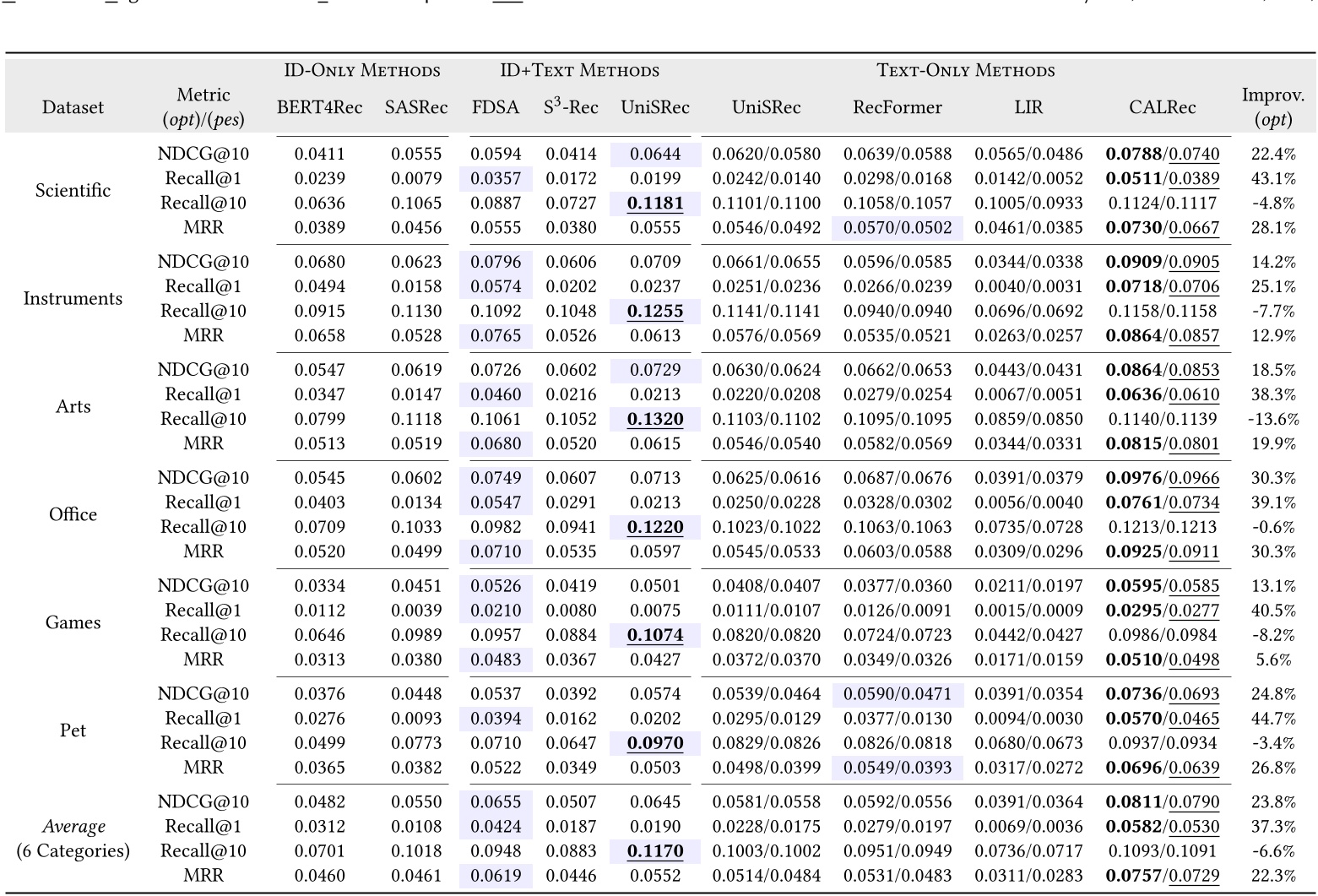Select the ID+Text Methods group heading

point(579,71)
